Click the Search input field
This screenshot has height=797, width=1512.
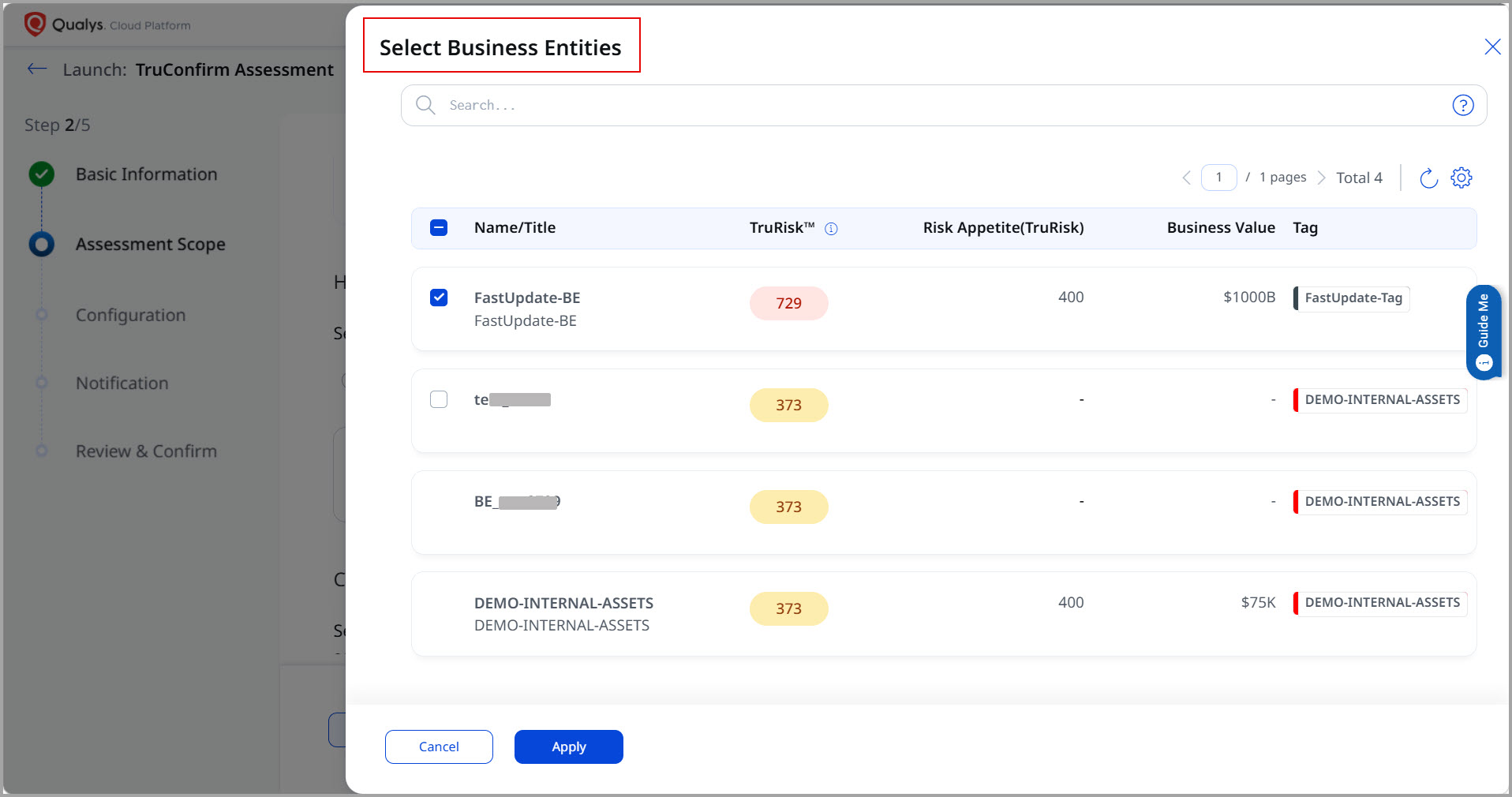pyautogui.click(x=944, y=105)
